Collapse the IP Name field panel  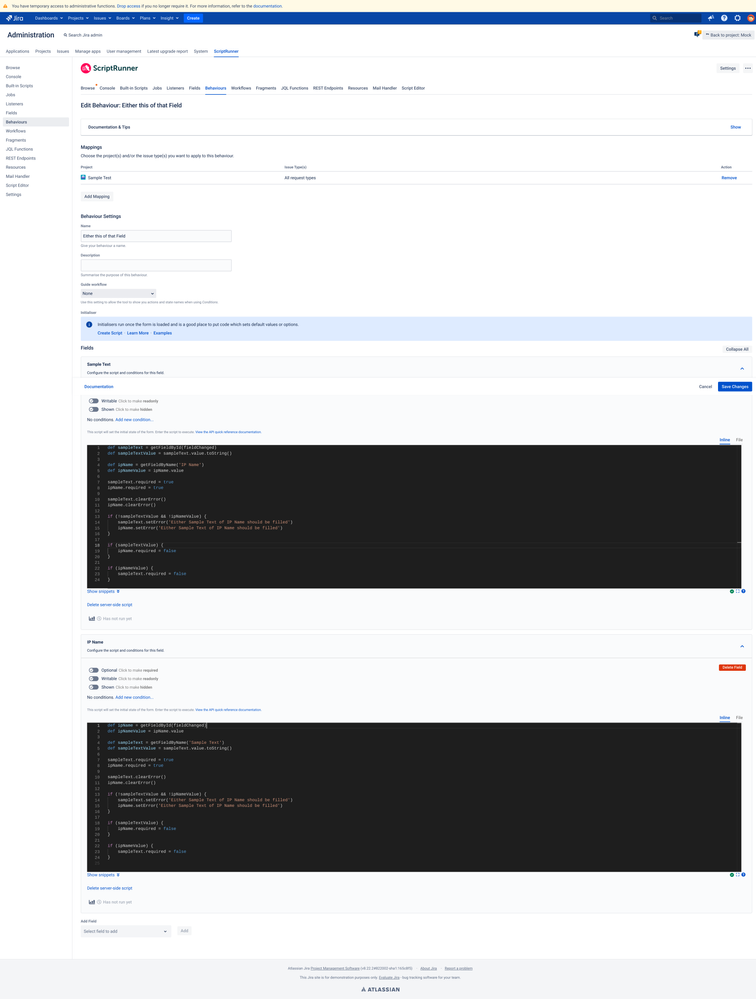point(740,646)
